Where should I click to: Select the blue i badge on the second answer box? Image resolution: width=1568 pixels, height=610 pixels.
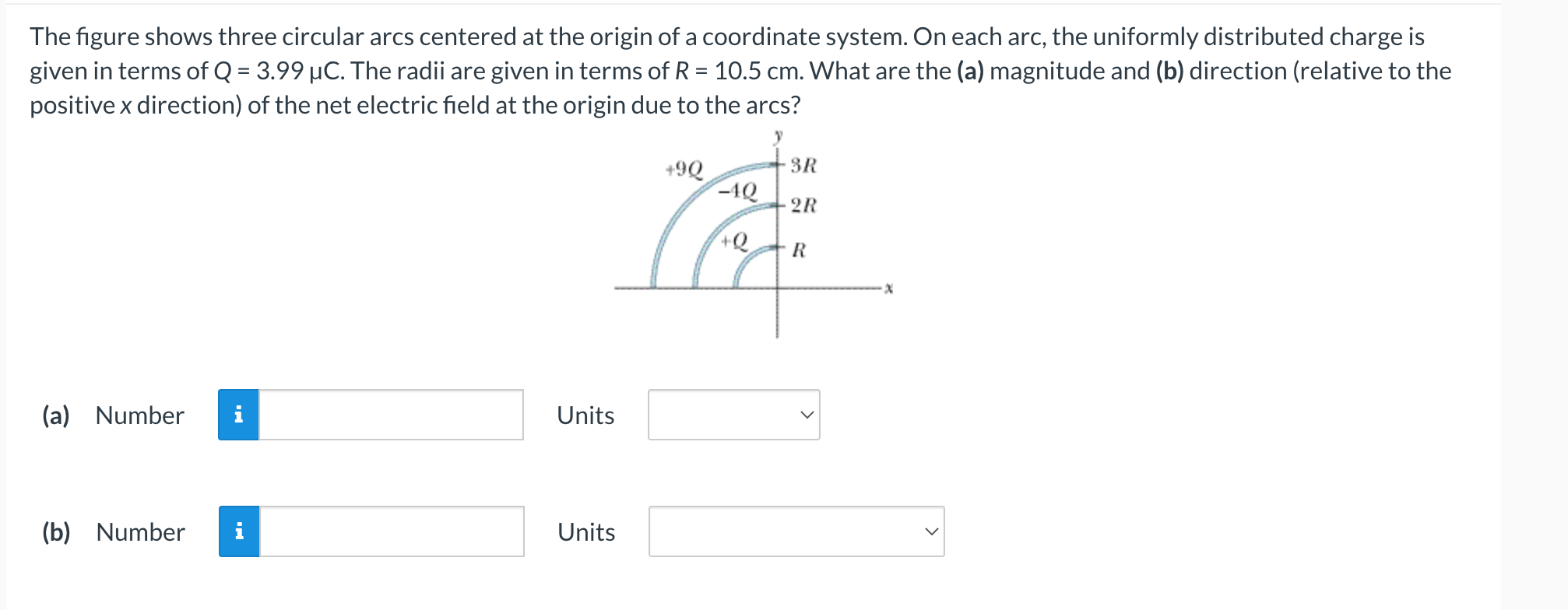pyautogui.click(x=240, y=532)
